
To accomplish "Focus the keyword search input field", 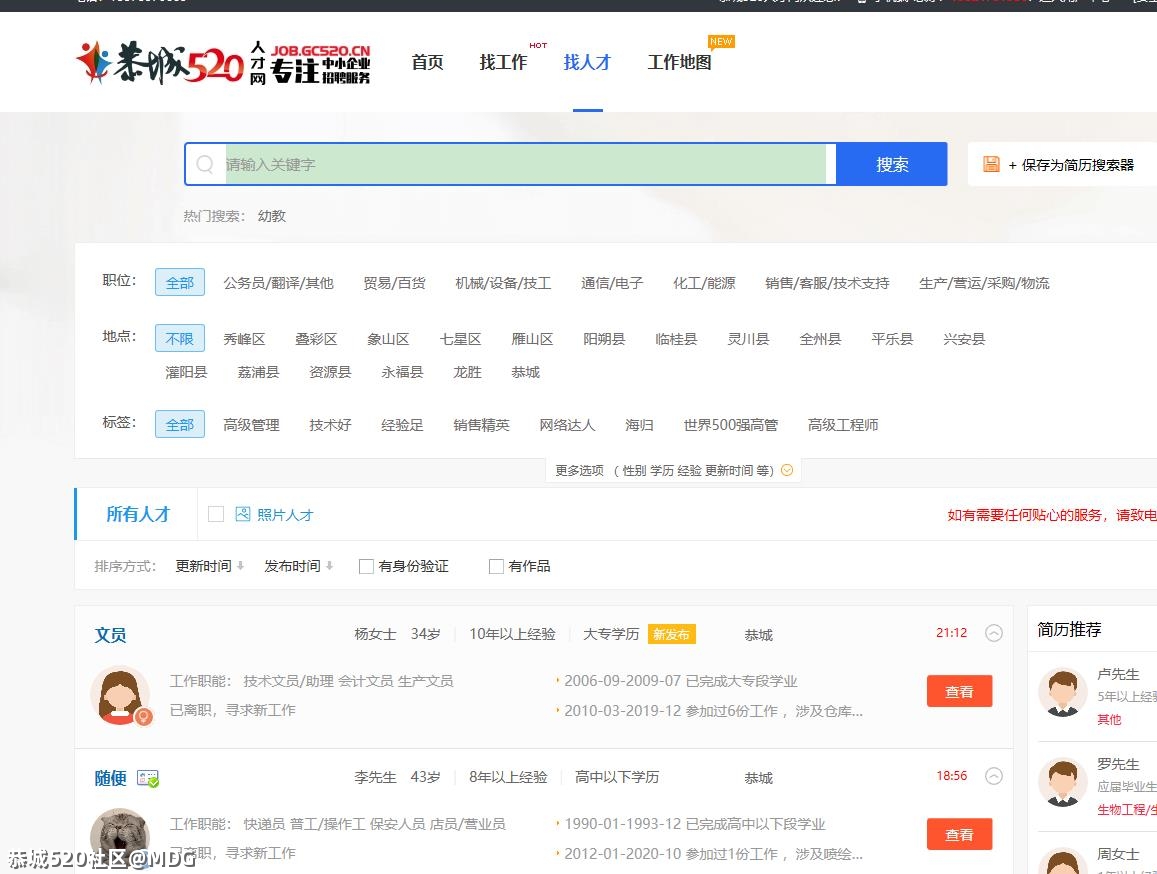I will (525, 164).
